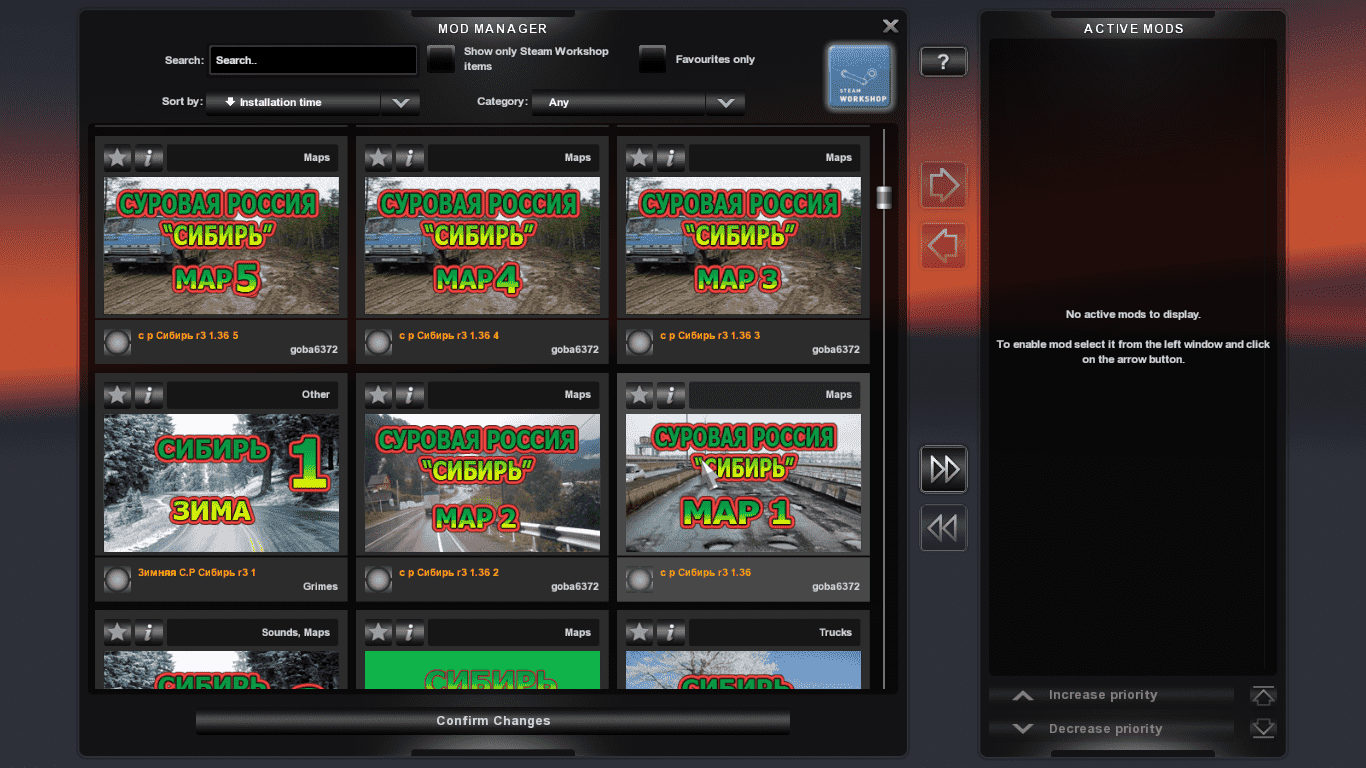Click Confirm Changes
Viewport: 1366px width, 768px height.
(x=493, y=721)
